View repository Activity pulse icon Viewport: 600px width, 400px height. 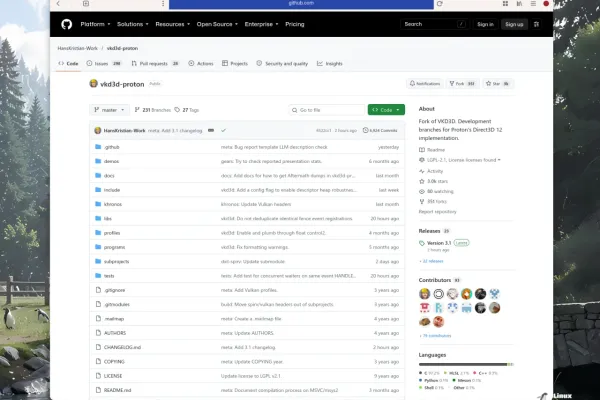(x=422, y=171)
